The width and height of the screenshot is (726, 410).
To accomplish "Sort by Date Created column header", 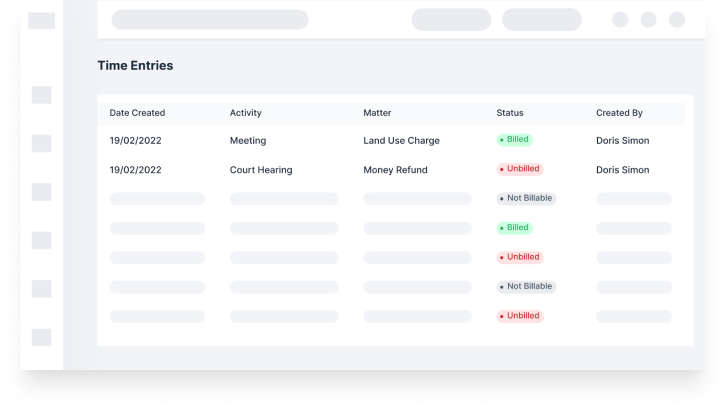I will pyautogui.click(x=137, y=113).
